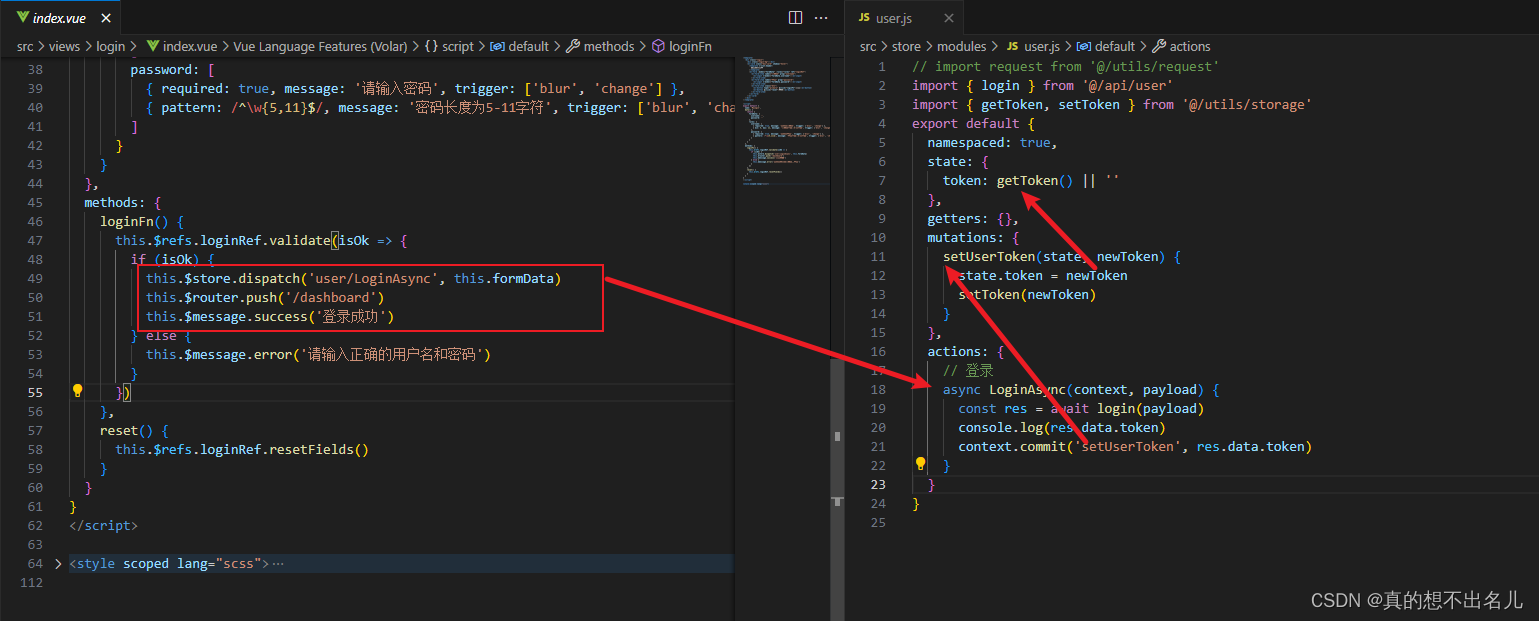Place cursor on 'methods: {' line

pyautogui.click(x=123, y=202)
